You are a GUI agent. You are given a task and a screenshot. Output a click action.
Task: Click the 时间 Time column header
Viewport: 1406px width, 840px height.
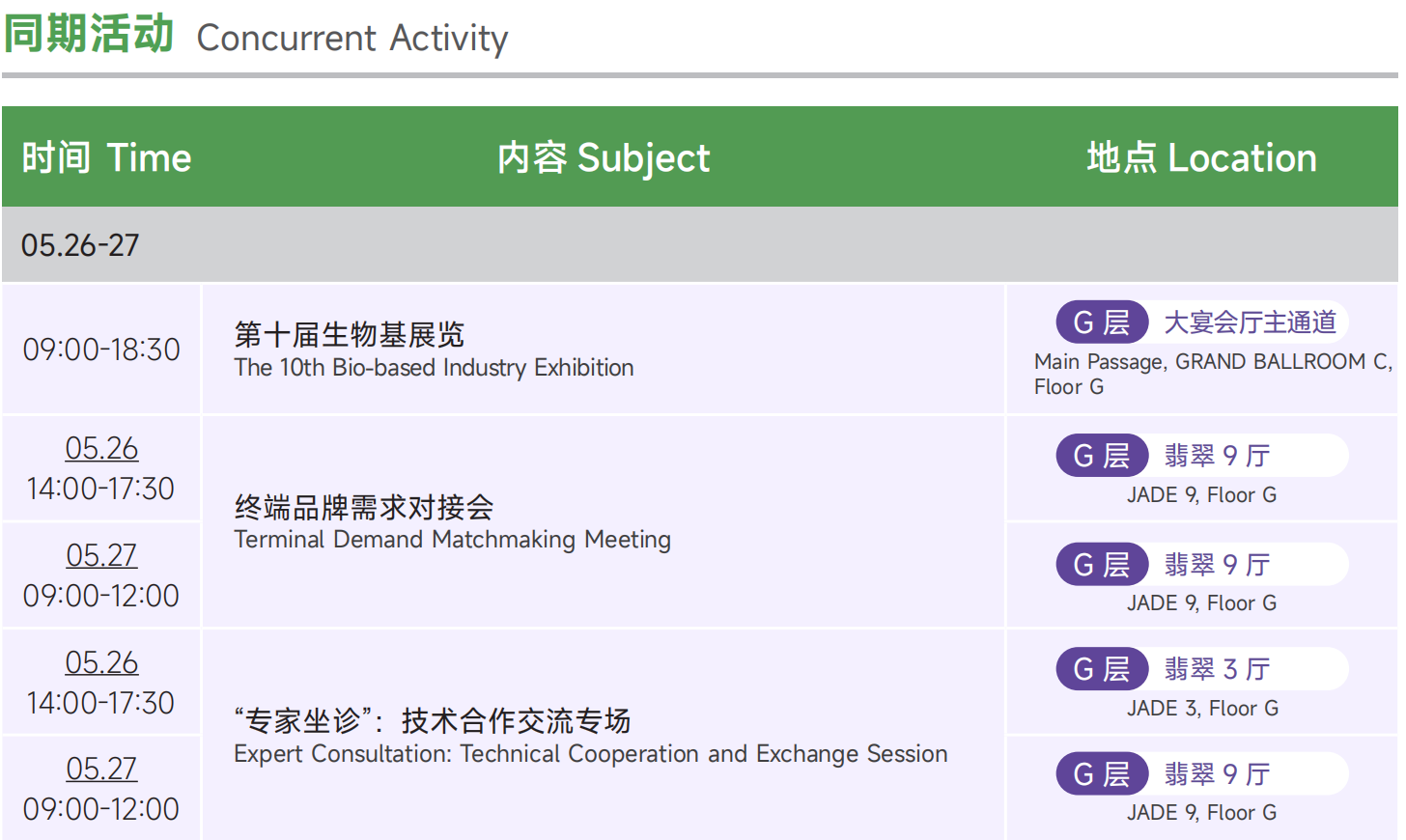coord(106,158)
